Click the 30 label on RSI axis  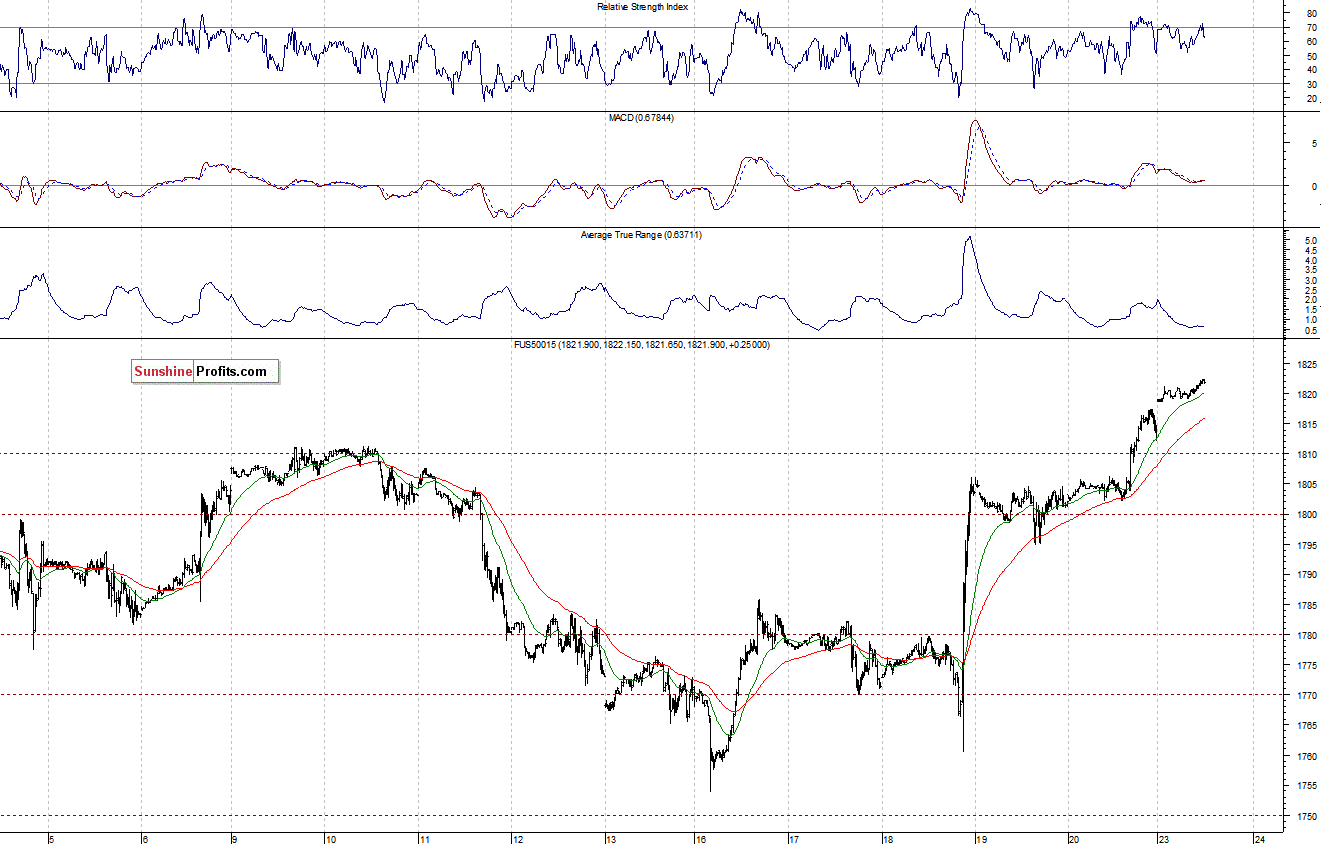pyautogui.click(x=1311, y=84)
